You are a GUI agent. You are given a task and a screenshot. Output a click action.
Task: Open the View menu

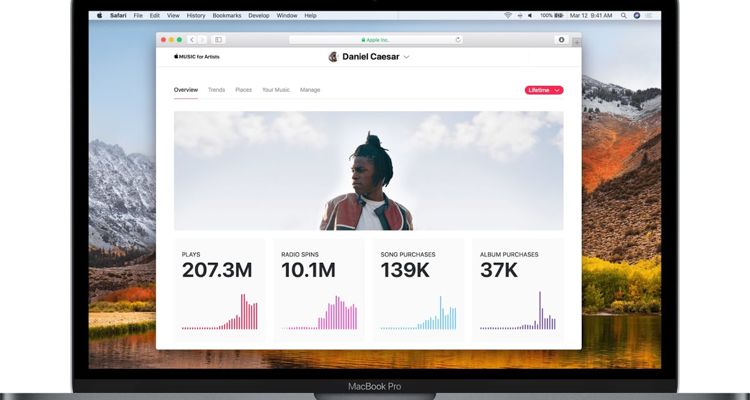(173, 16)
